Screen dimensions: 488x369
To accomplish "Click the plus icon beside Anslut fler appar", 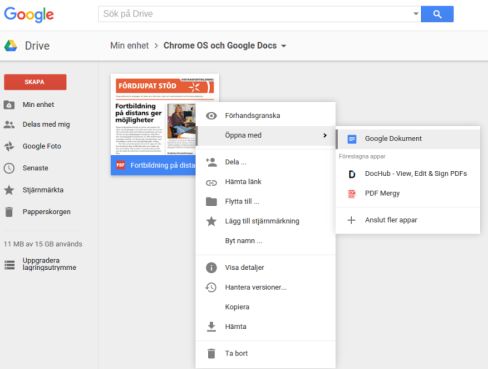I will (351, 220).
